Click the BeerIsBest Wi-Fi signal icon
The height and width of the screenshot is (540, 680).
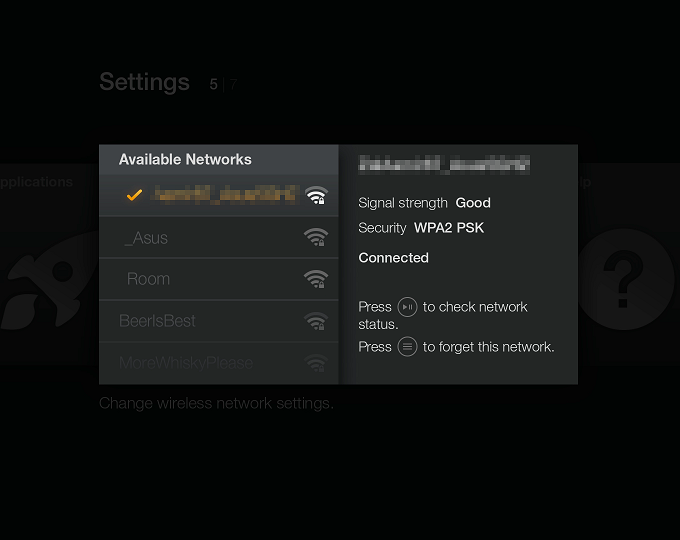(x=316, y=321)
